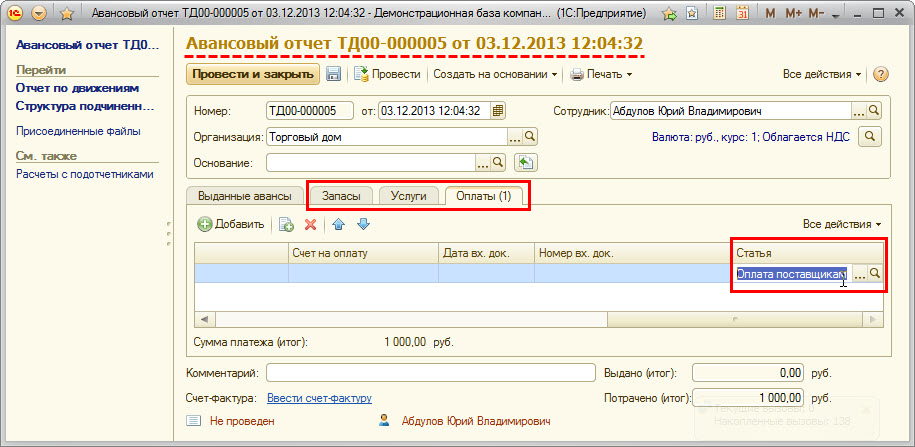Open the Создать на основании dropdown
The height and width of the screenshot is (447, 915).
point(494,75)
